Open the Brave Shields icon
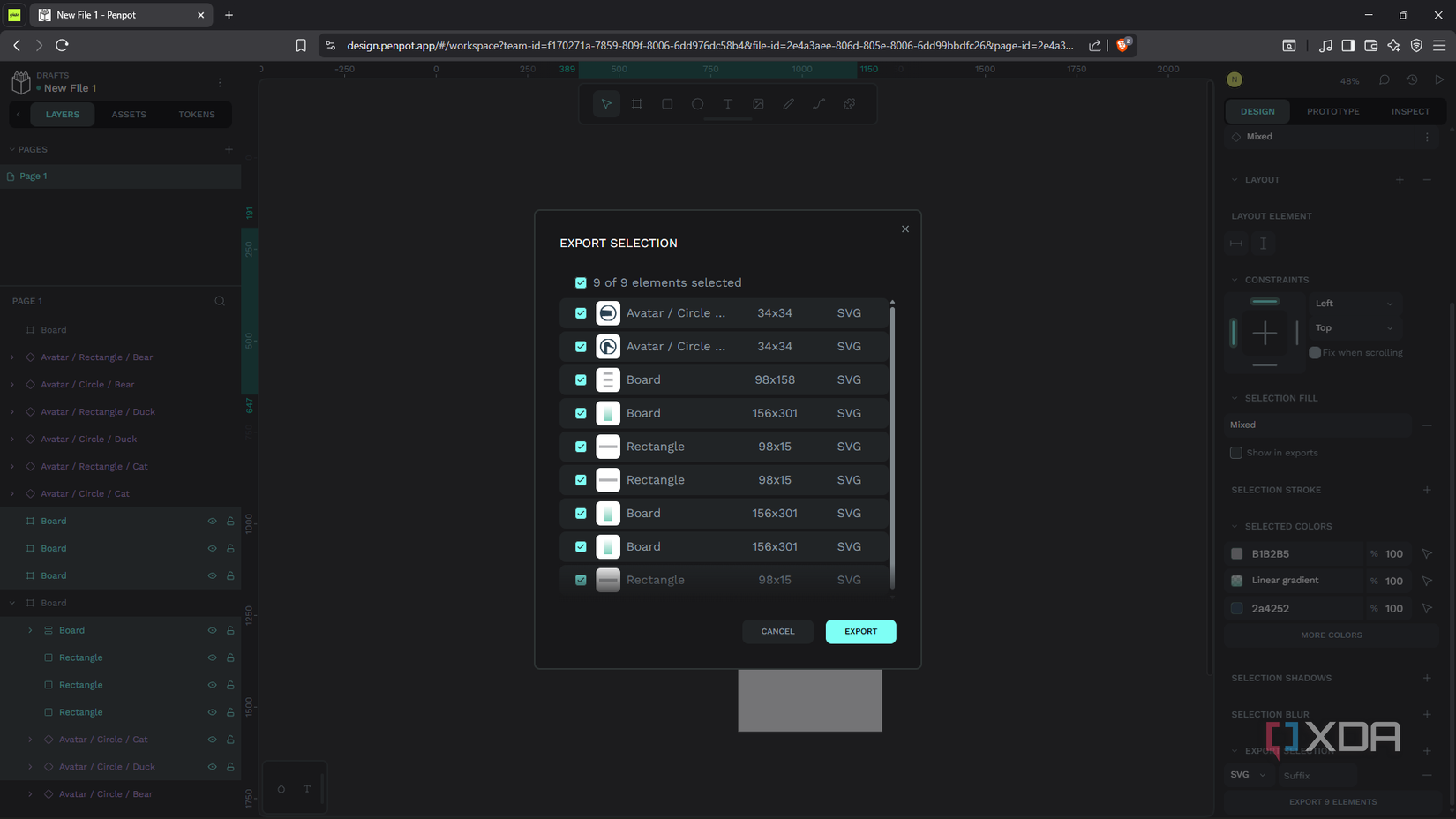1456x819 pixels. point(1123,45)
